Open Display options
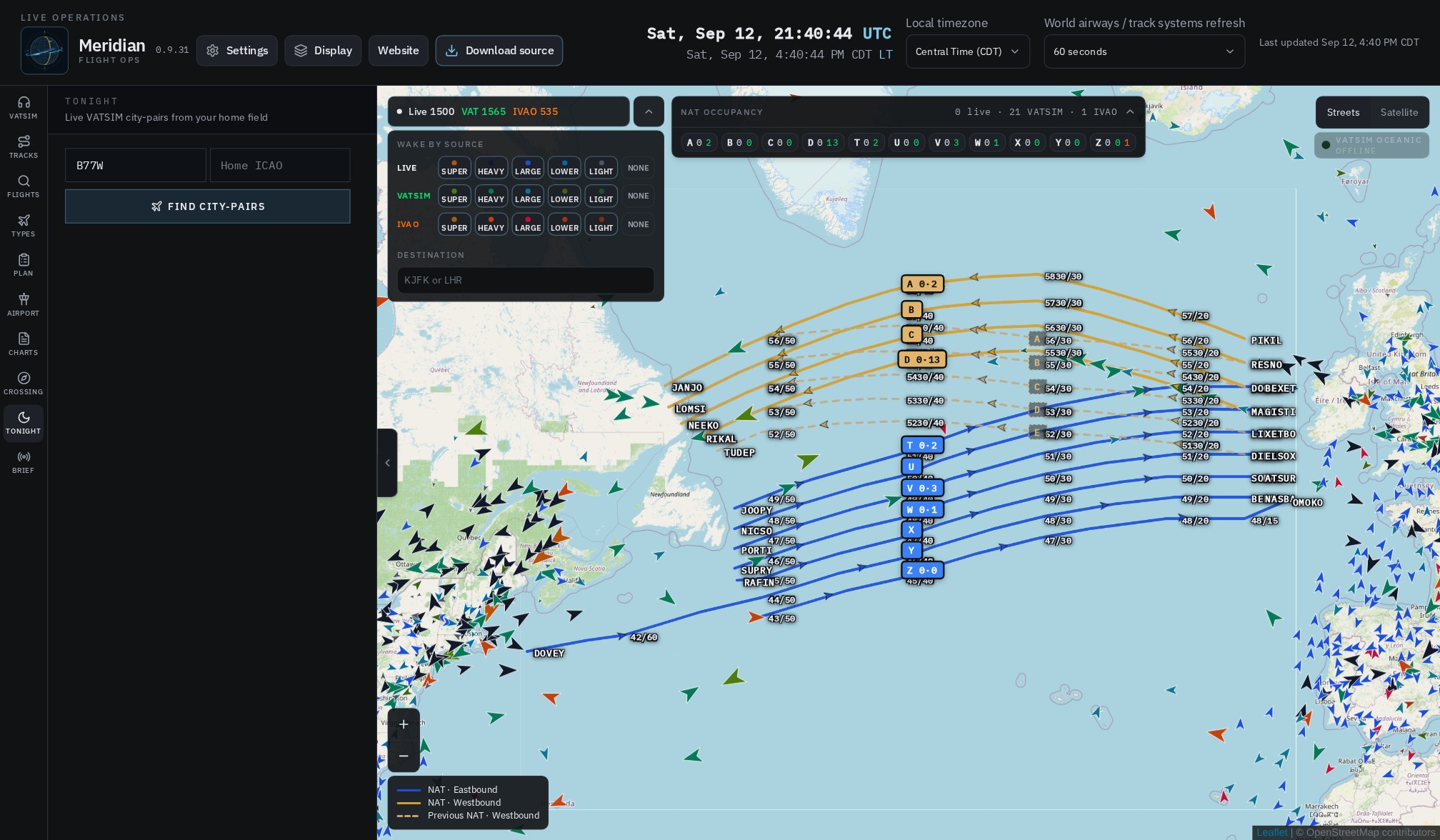 [x=323, y=51]
